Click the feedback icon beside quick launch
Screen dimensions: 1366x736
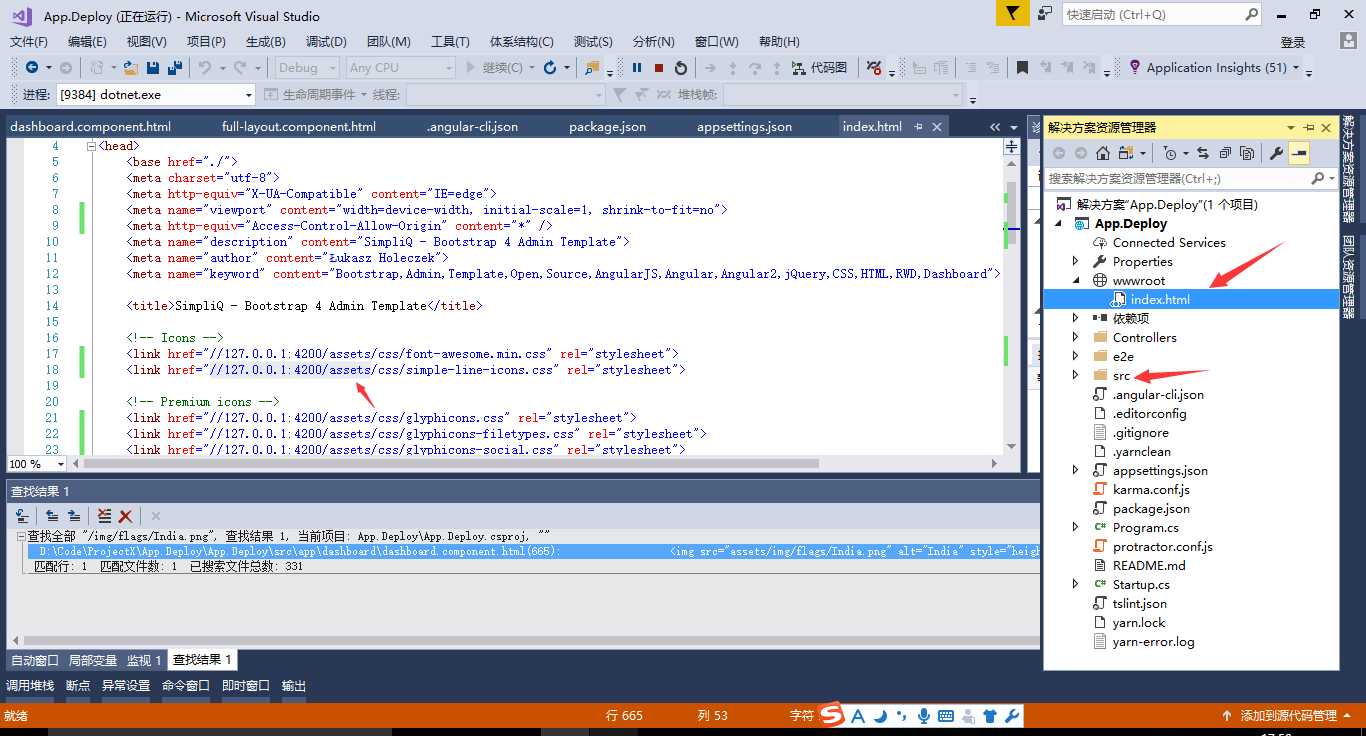click(1045, 14)
